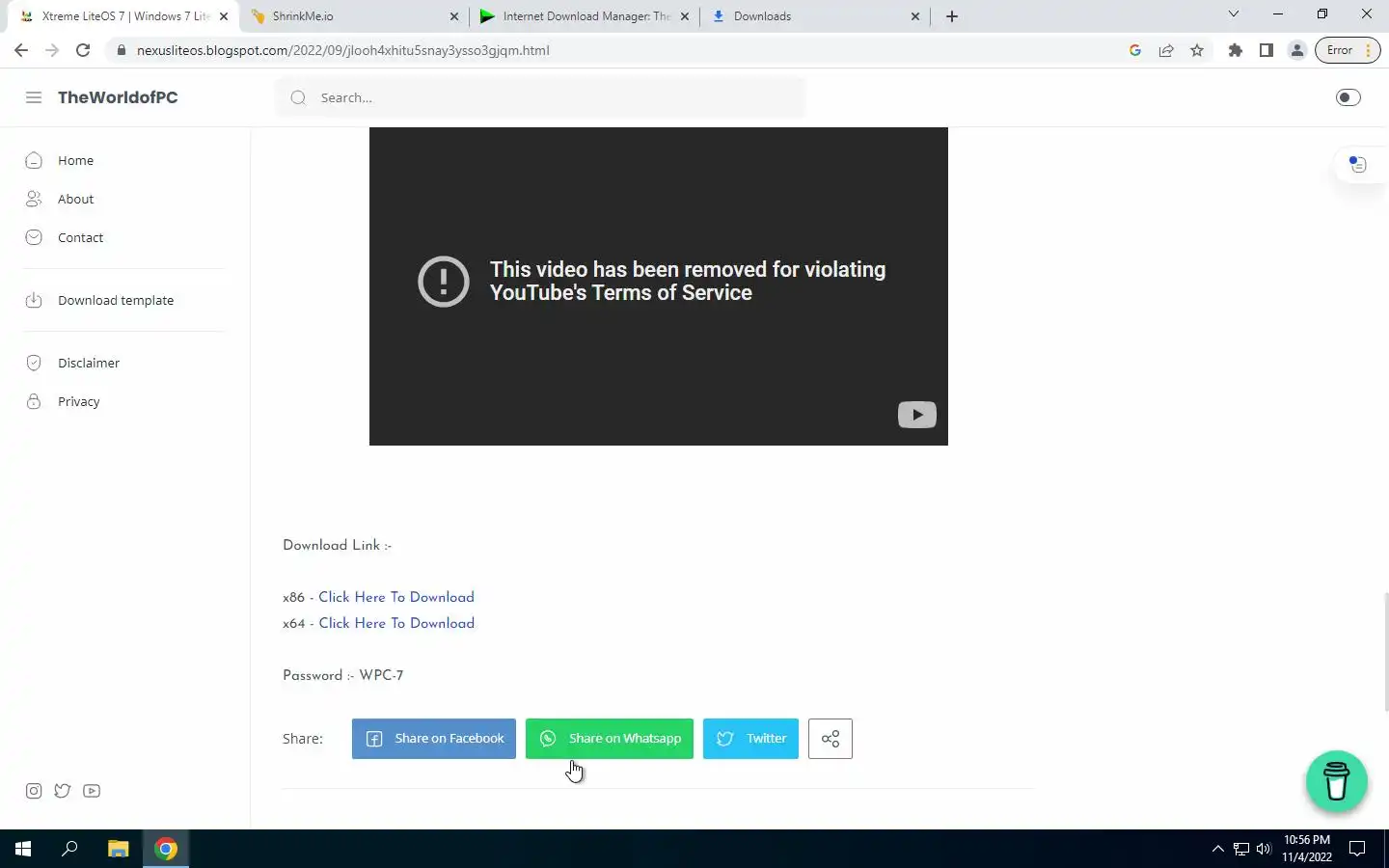This screenshot has width=1389, height=868.
Task: Close the ShrinkMe.io tab
Action: tap(454, 16)
